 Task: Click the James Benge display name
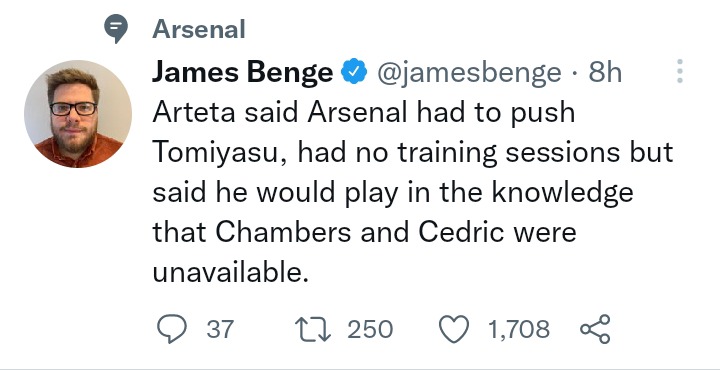(x=242, y=72)
